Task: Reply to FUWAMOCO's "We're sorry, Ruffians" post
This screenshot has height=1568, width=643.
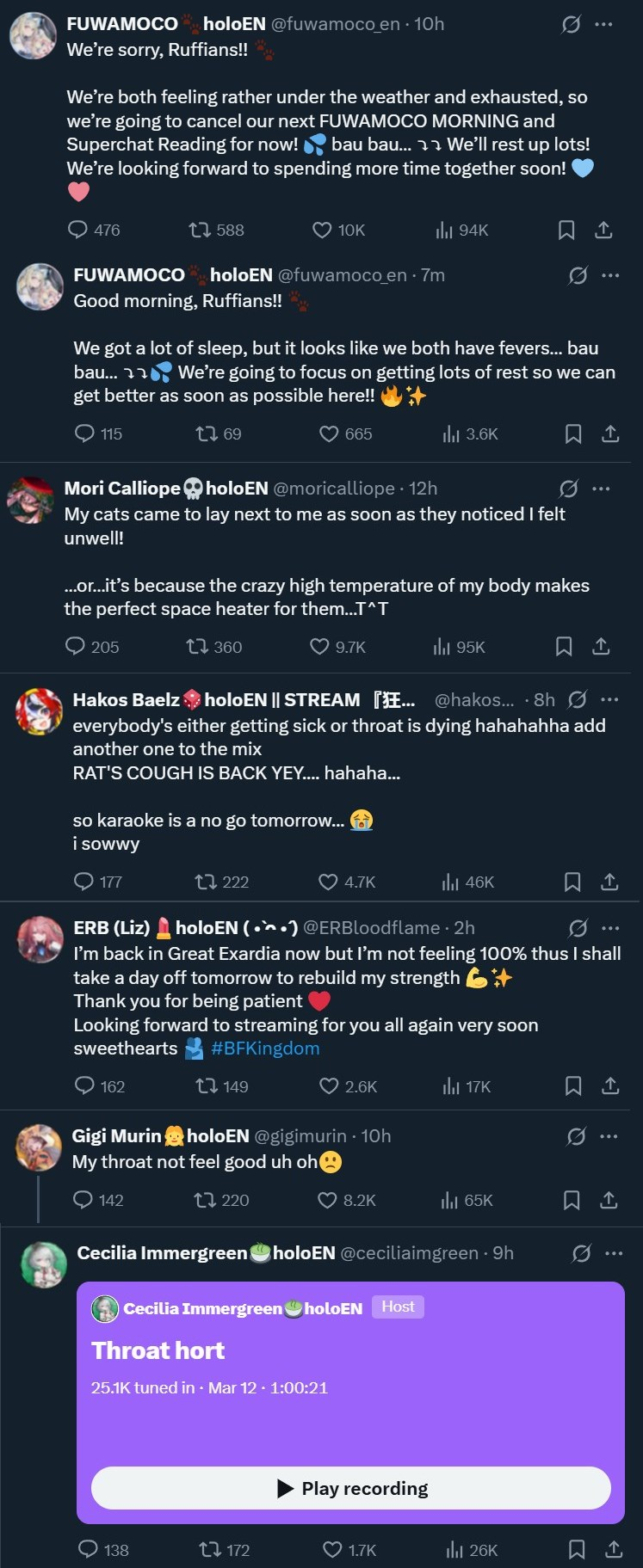Action: 78,230
